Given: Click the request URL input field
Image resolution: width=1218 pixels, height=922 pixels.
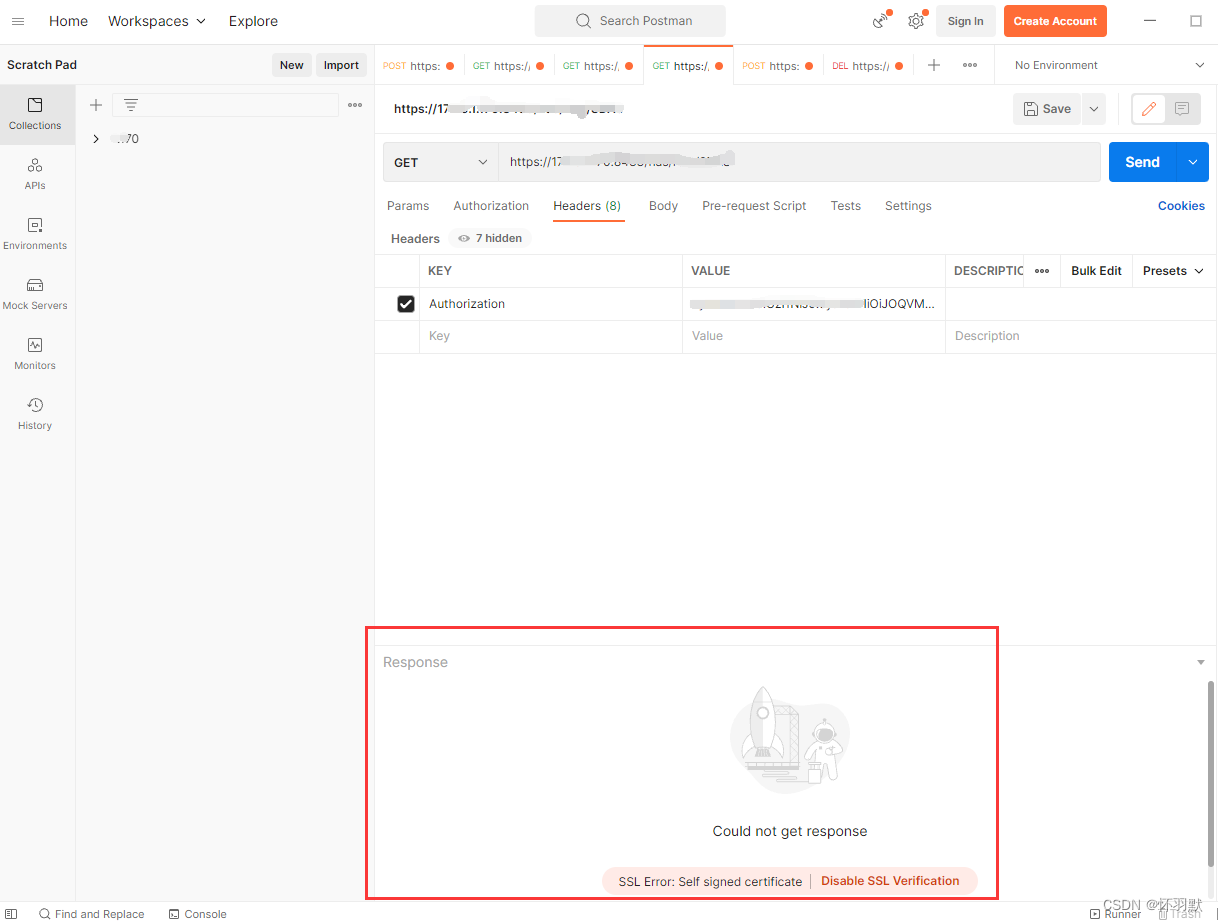Looking at the screenshot, I should coord(799,162).
